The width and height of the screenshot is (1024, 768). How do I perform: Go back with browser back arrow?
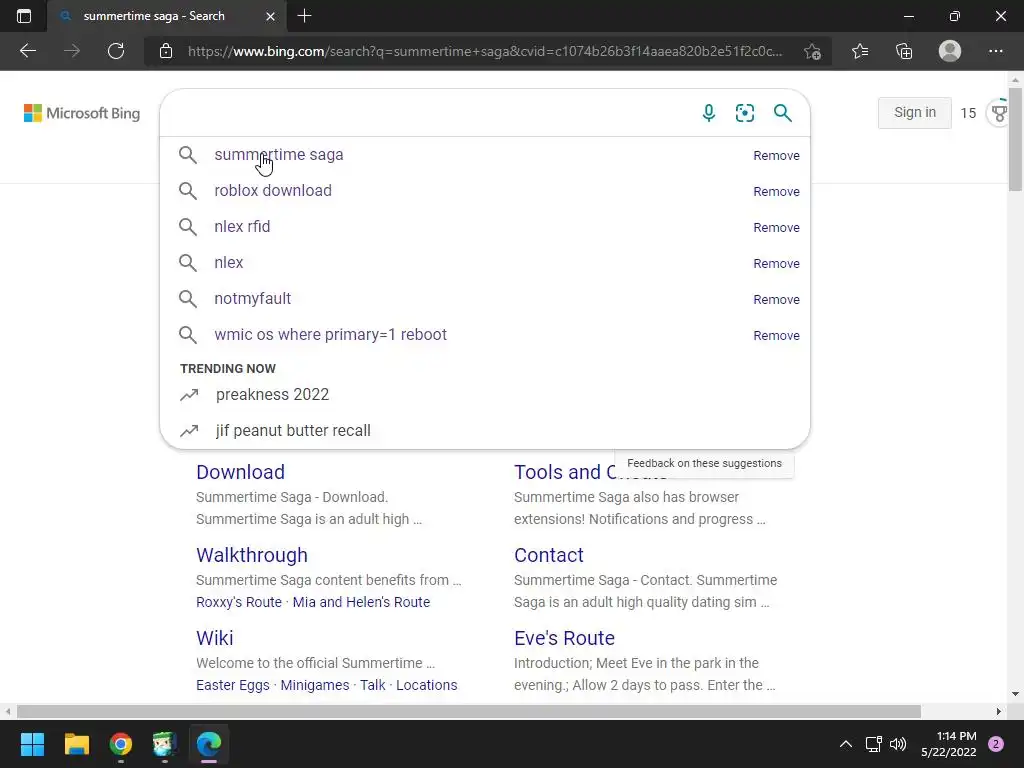pyautogui.click(x=27, y=51)
